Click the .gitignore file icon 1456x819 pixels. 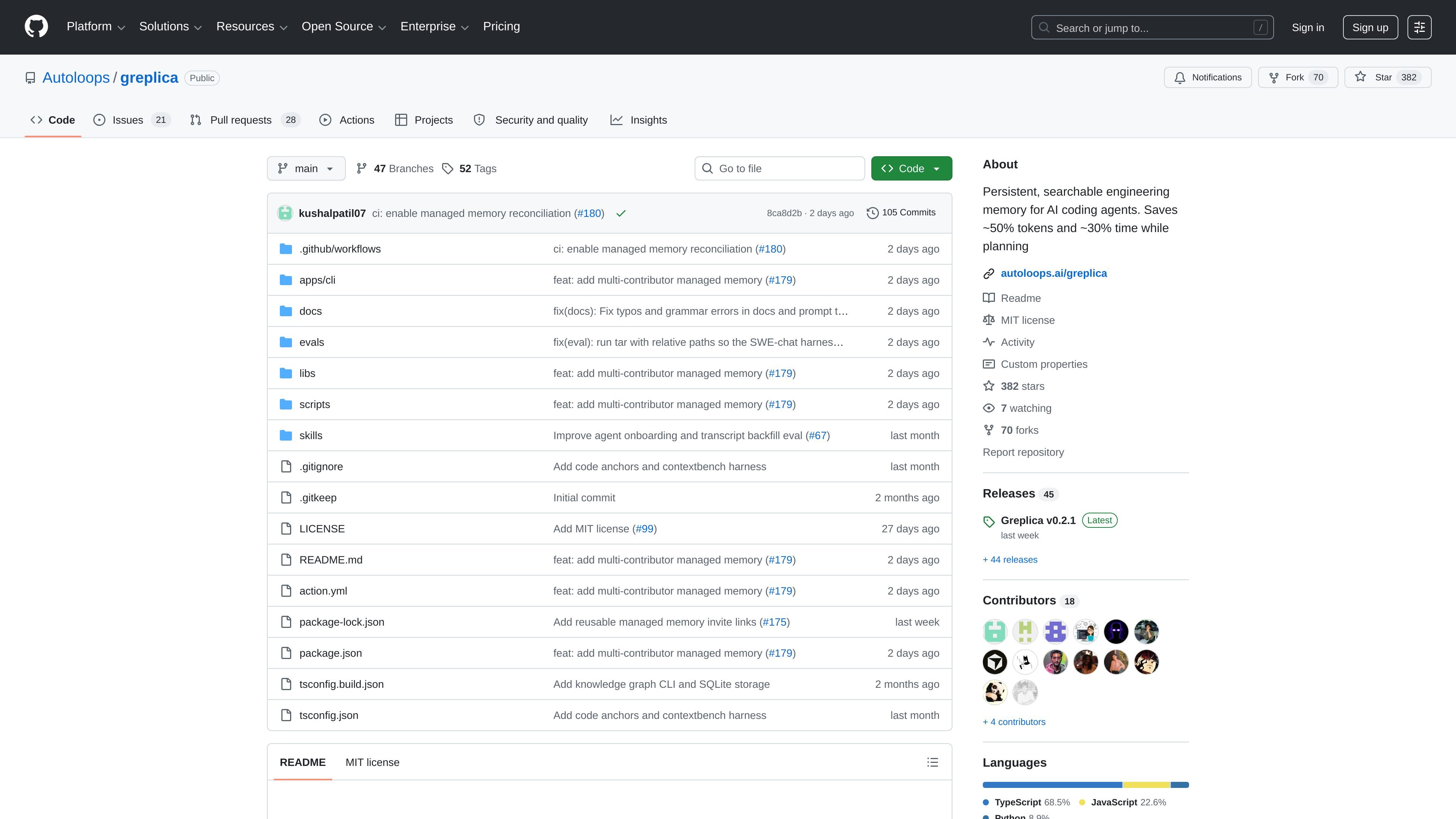286,466
